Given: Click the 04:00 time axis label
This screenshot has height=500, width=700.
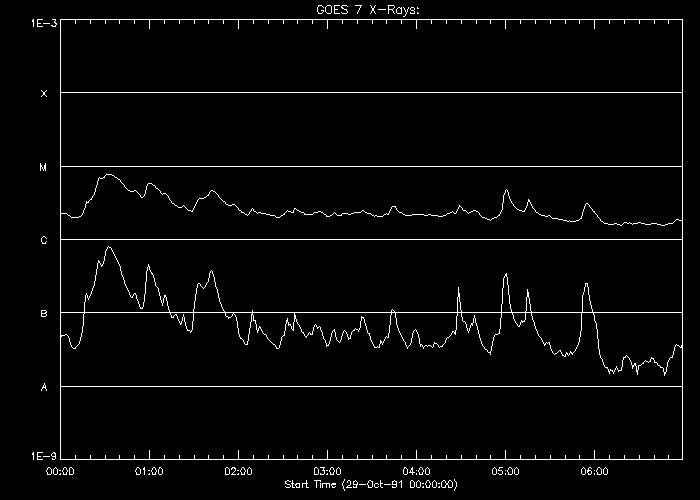Looking at the screenshot, I should (417, 472).
